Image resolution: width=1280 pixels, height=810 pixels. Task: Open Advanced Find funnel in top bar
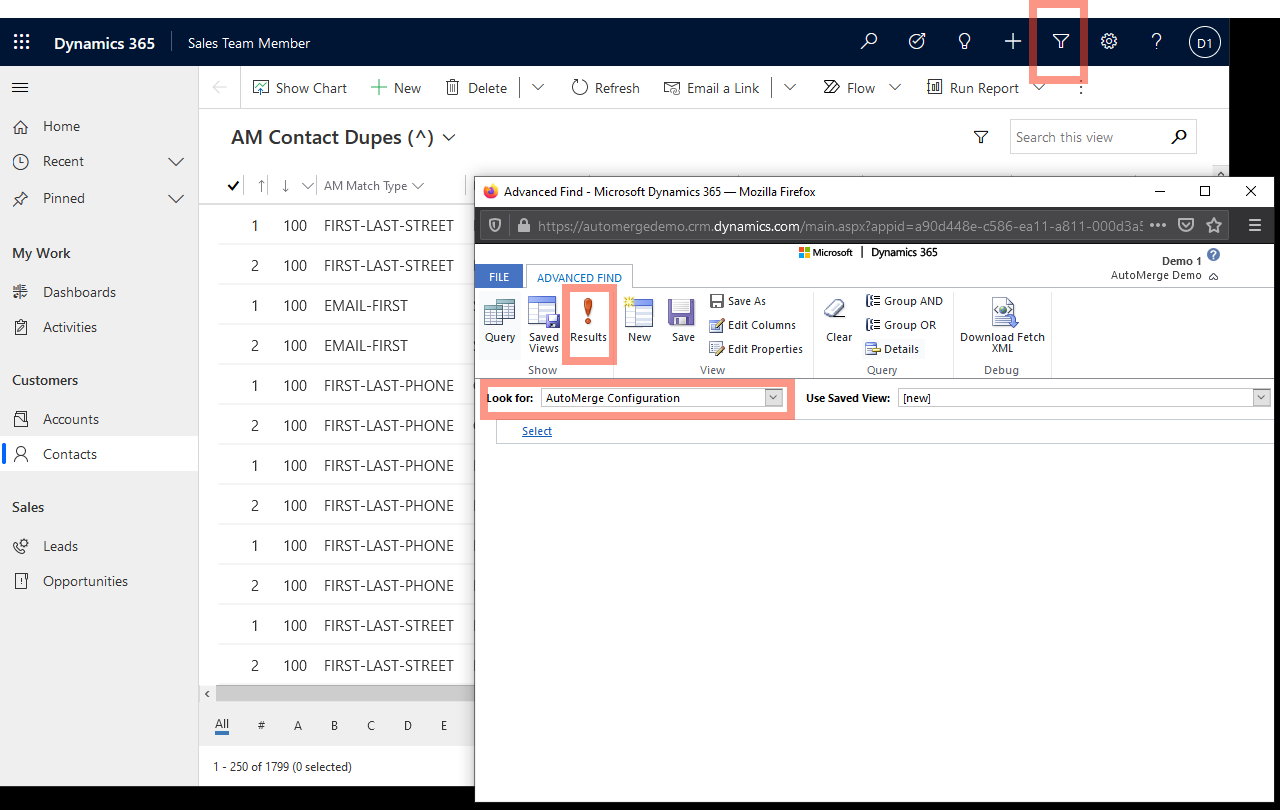(x=1061, y=42)
